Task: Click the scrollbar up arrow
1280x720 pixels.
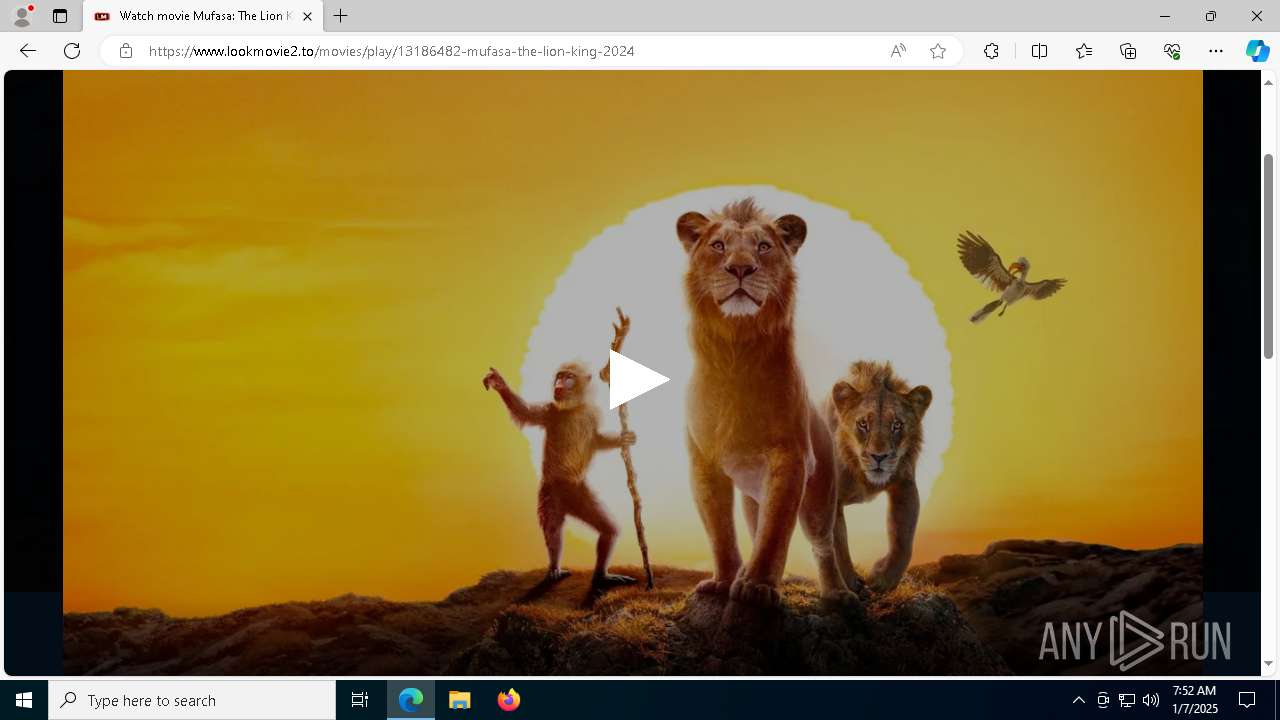Action: click(x=1268, y=82)
